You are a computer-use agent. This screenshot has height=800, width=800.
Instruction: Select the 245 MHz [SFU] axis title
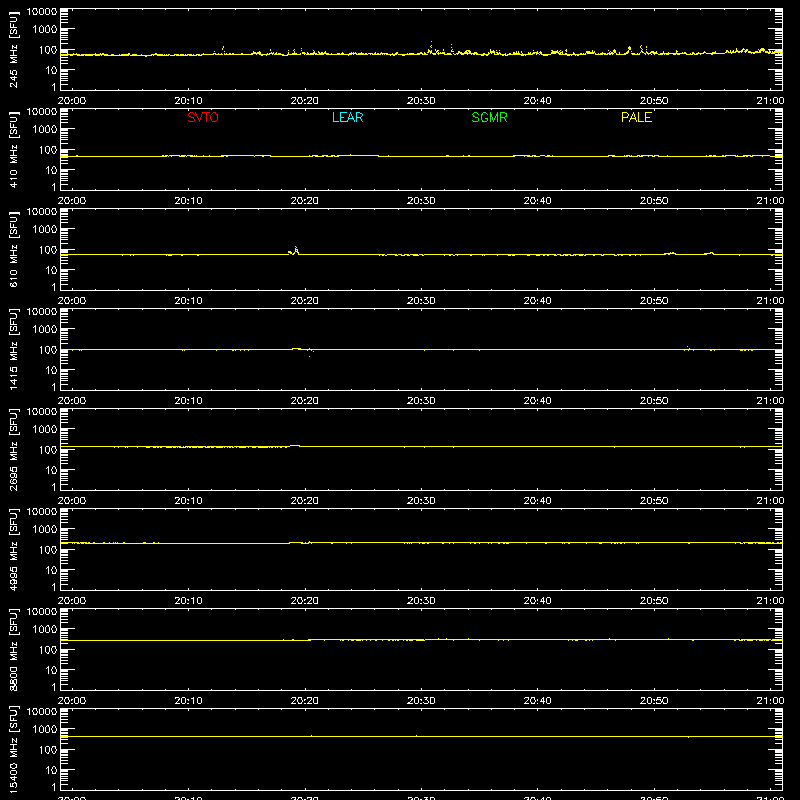point(13,49)
